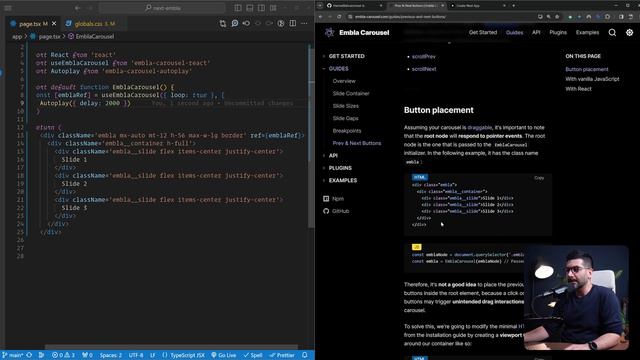Open the Guides nav item
The width and height of the screenshot is (640, 360).
click(514, 33)
